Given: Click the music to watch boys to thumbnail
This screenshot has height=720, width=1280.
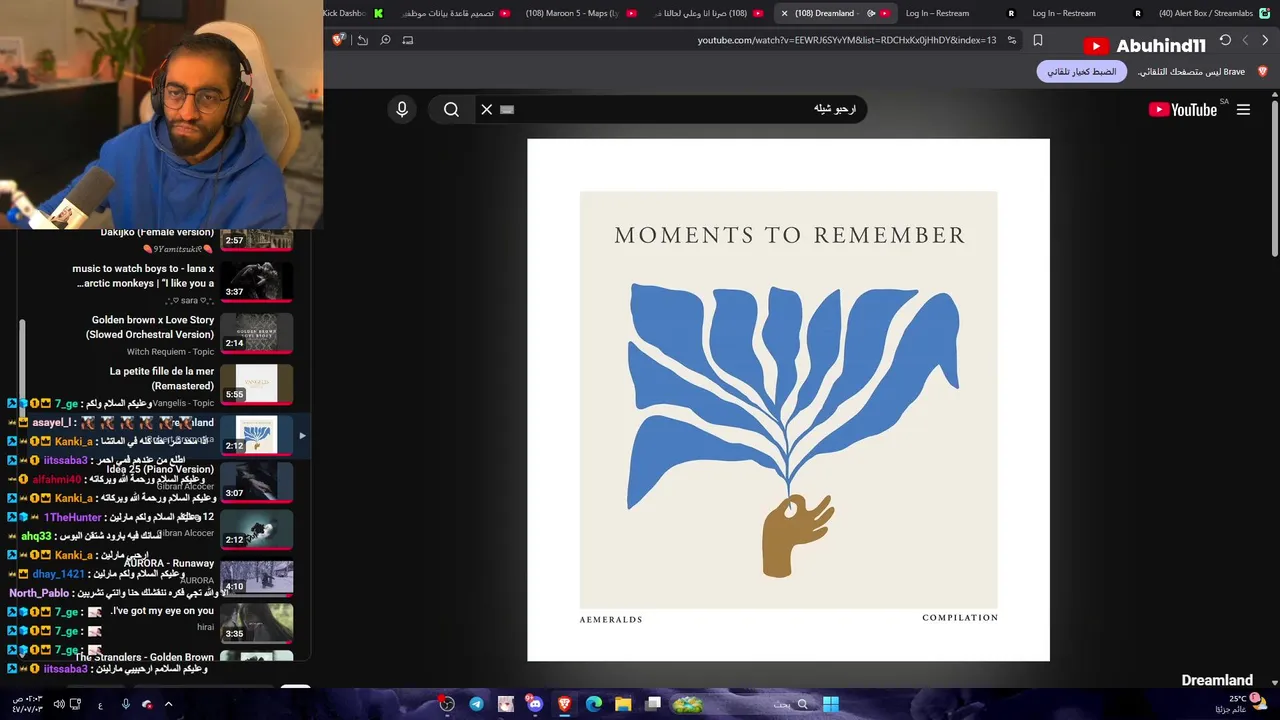Looking at the screenshot, I should (x=256, y=281).
